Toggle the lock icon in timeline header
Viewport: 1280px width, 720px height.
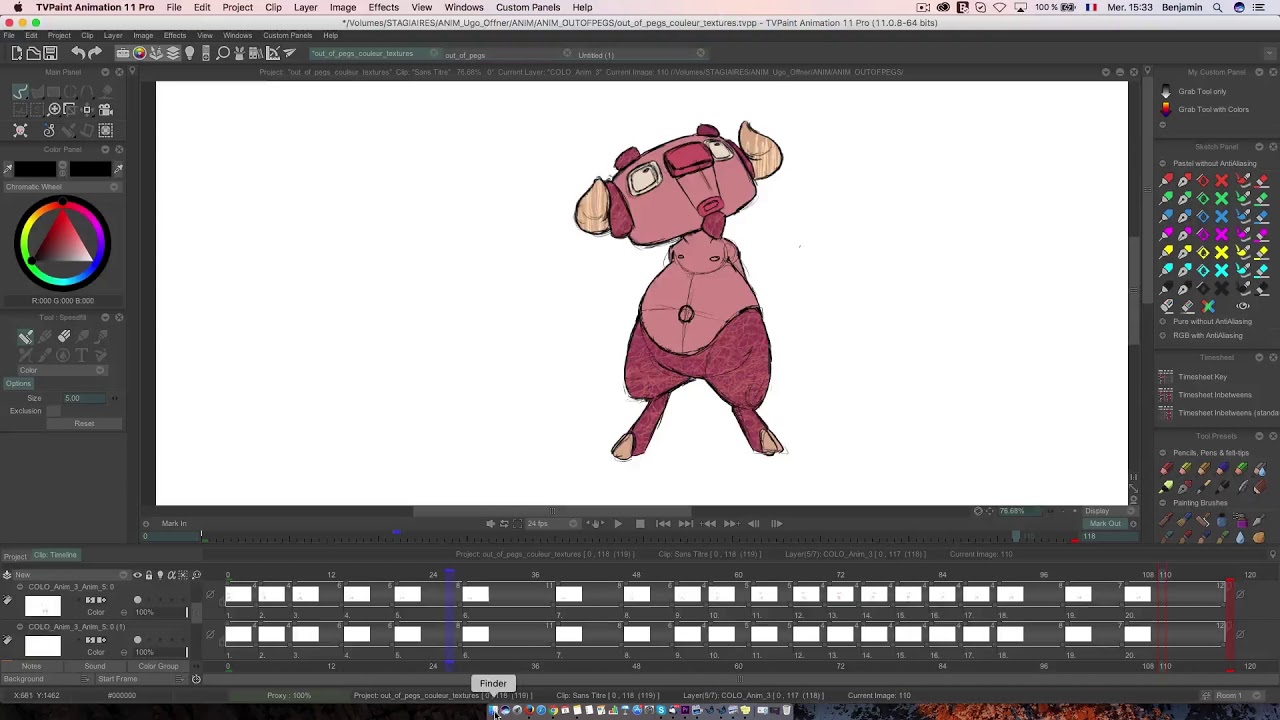[149, 575]
